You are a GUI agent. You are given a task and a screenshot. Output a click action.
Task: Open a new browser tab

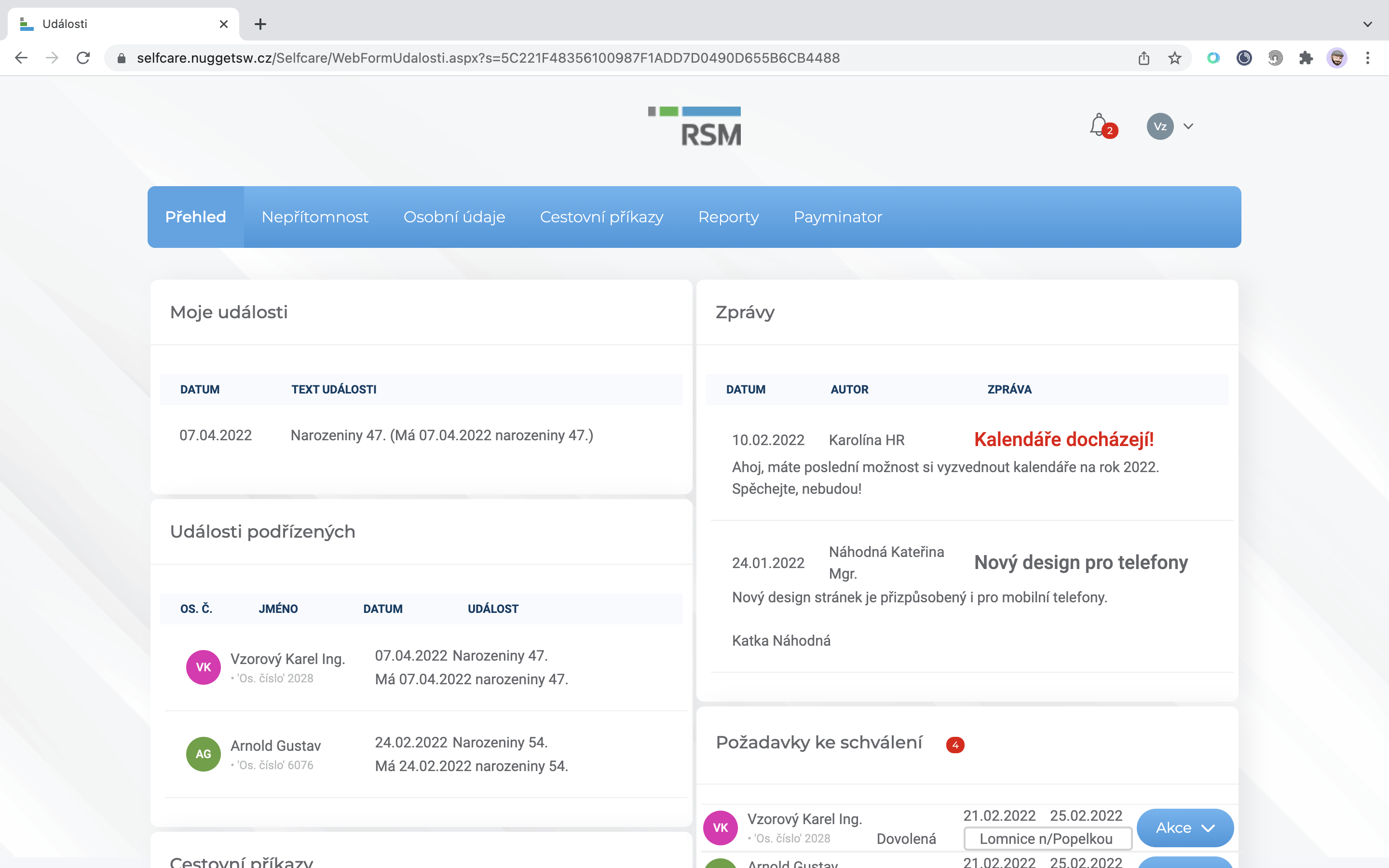pyautogui.click(x=260, y=24)
